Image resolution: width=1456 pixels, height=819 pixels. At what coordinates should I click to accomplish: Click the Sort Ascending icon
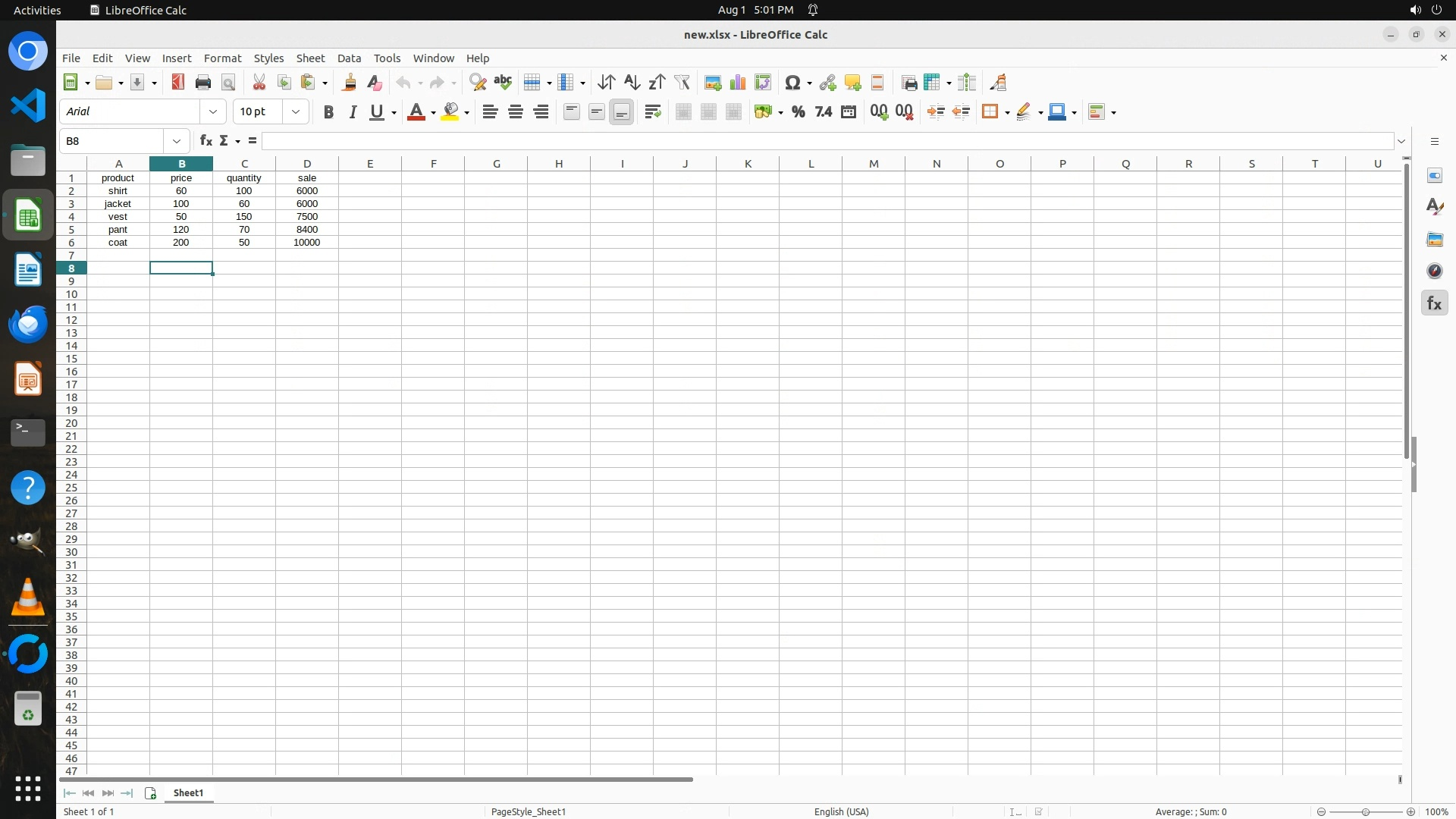tap(632, 83)
